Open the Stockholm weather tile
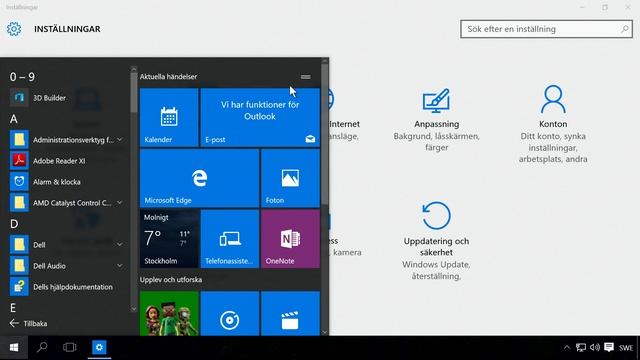Viewport: 640px width, 360px height. point(169,239)
